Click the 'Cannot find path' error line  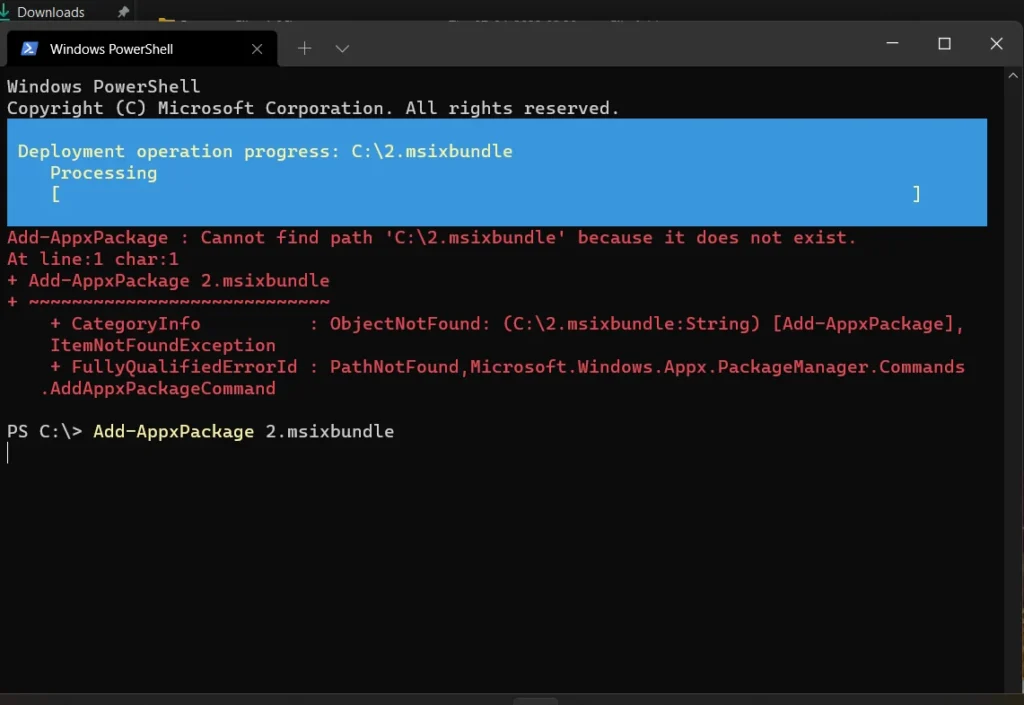pyautogui.click(x=431, y=238)
